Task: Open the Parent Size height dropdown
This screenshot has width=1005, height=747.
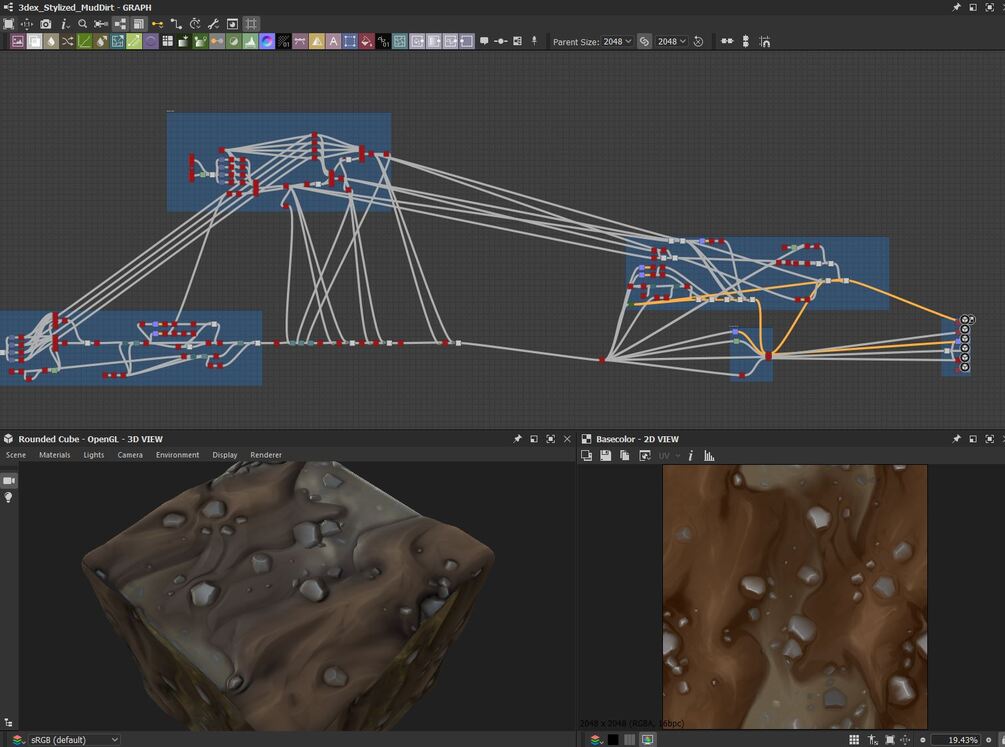Action: [671, 42]
